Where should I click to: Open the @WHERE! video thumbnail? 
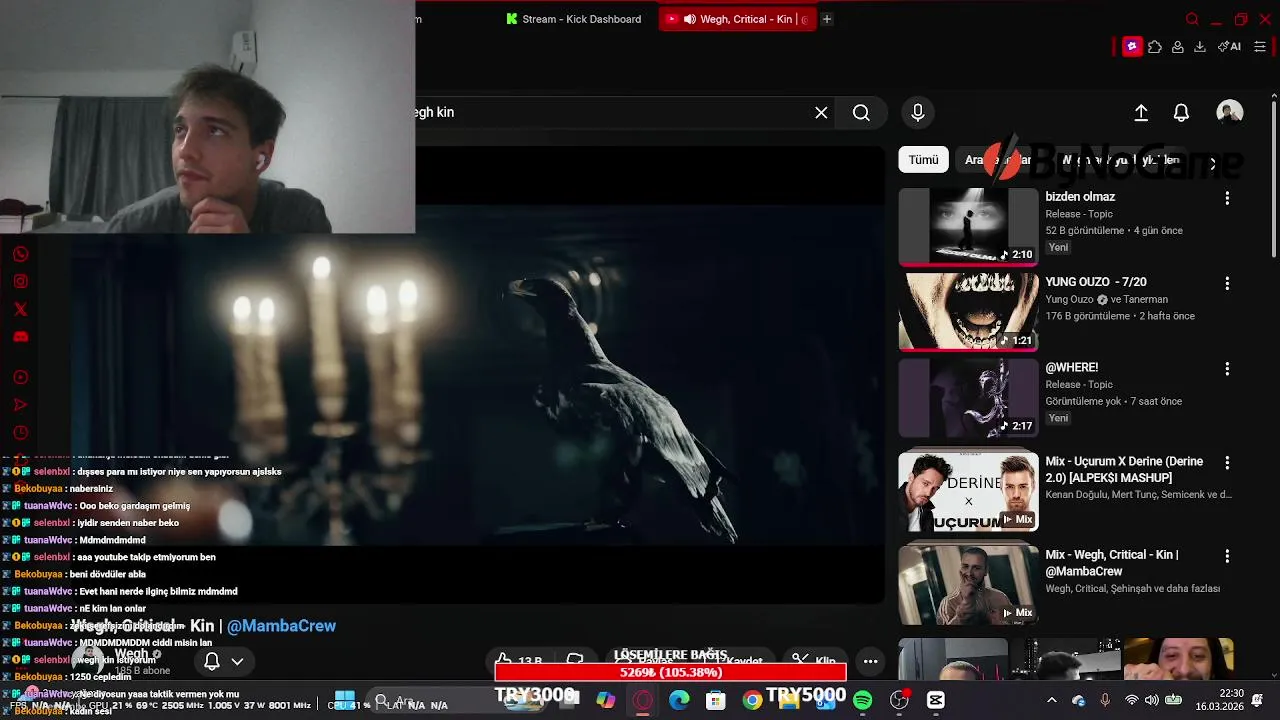coord(968,398)
